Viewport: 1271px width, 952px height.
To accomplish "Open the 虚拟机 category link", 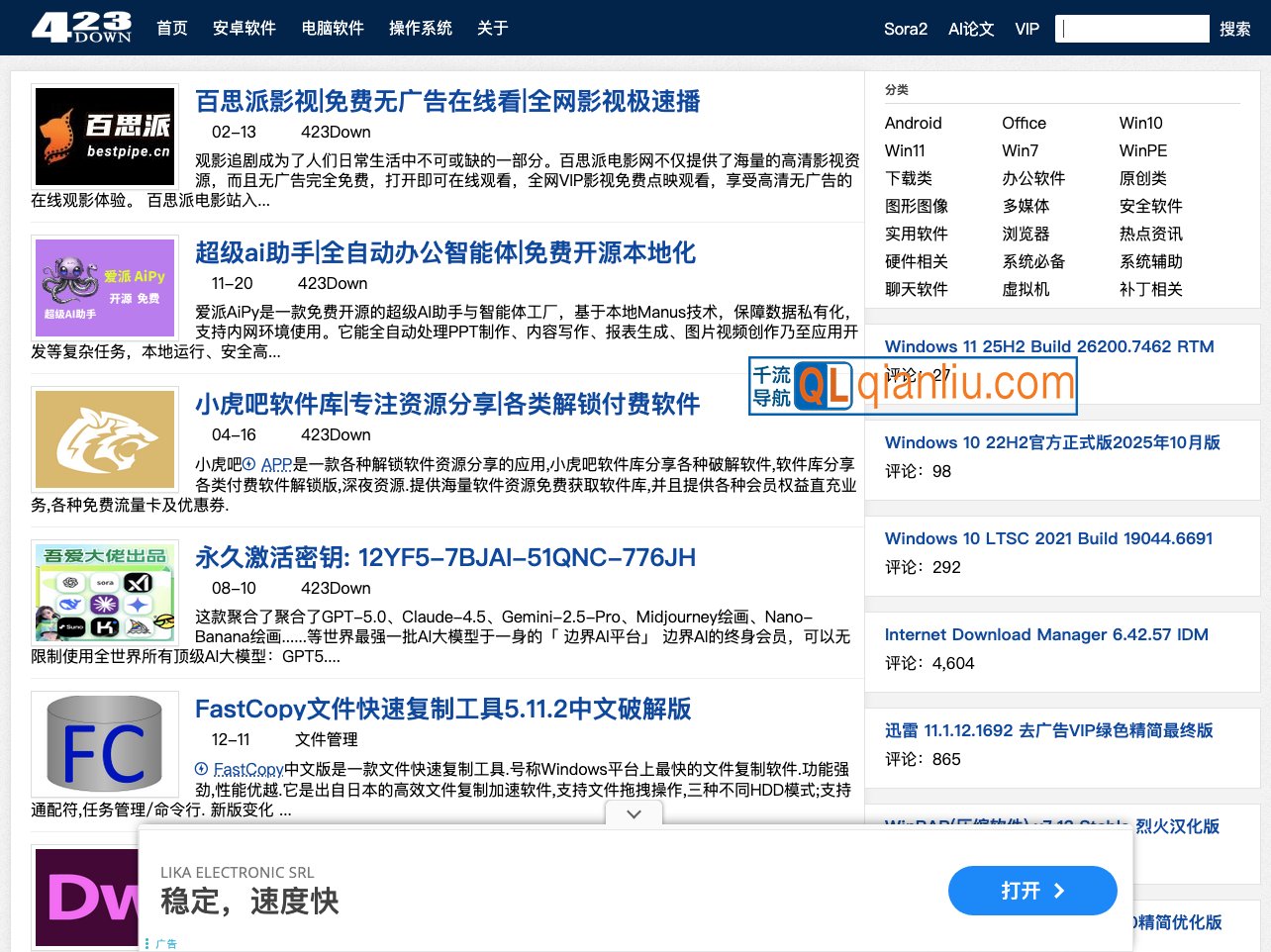I will point(1027,289).
